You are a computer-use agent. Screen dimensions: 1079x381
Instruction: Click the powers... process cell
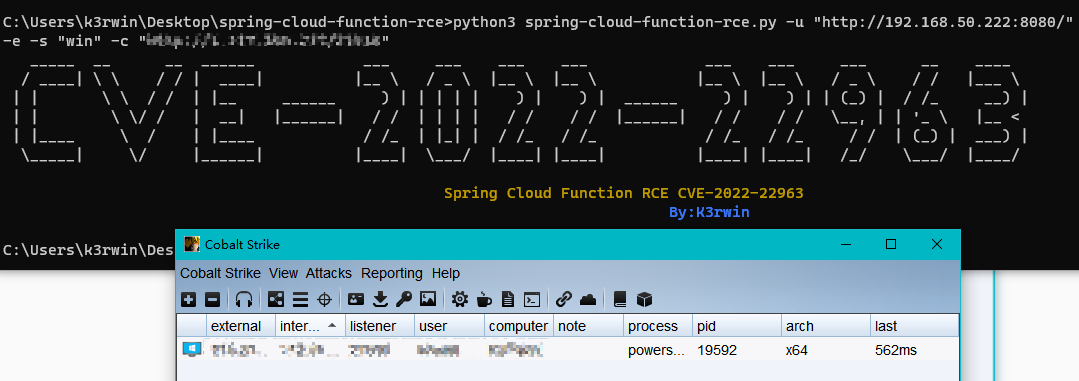click(x=656, y=351)
